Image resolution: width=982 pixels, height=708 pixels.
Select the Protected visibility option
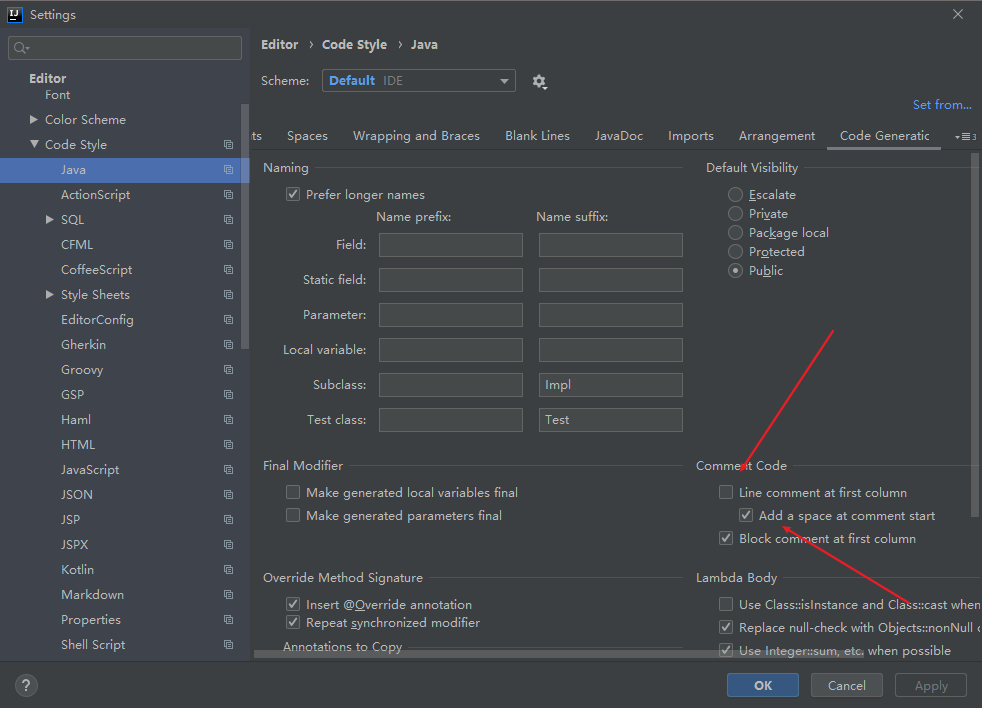(735, 251)
